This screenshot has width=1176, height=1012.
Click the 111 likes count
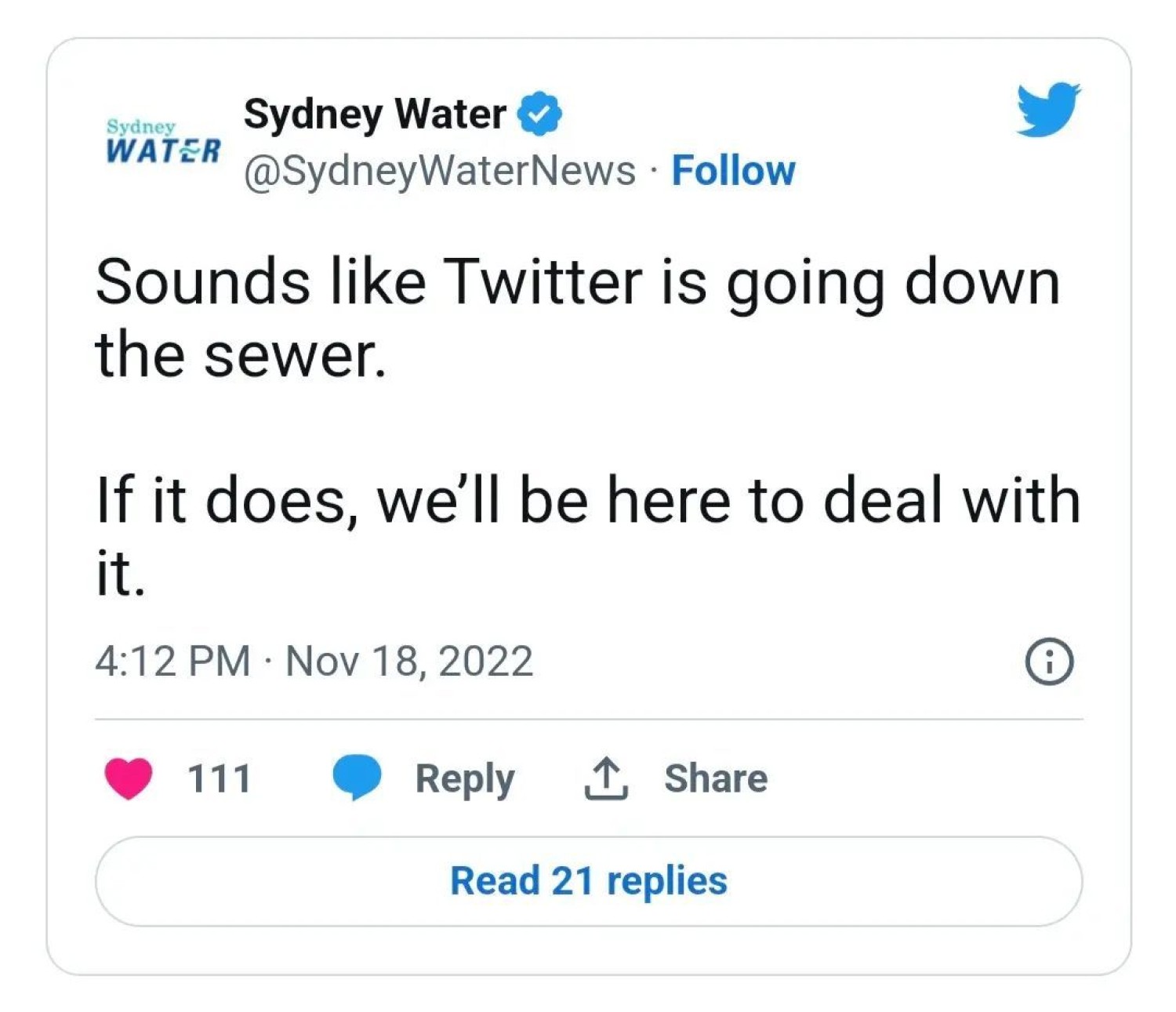click(x=219, y=778)
